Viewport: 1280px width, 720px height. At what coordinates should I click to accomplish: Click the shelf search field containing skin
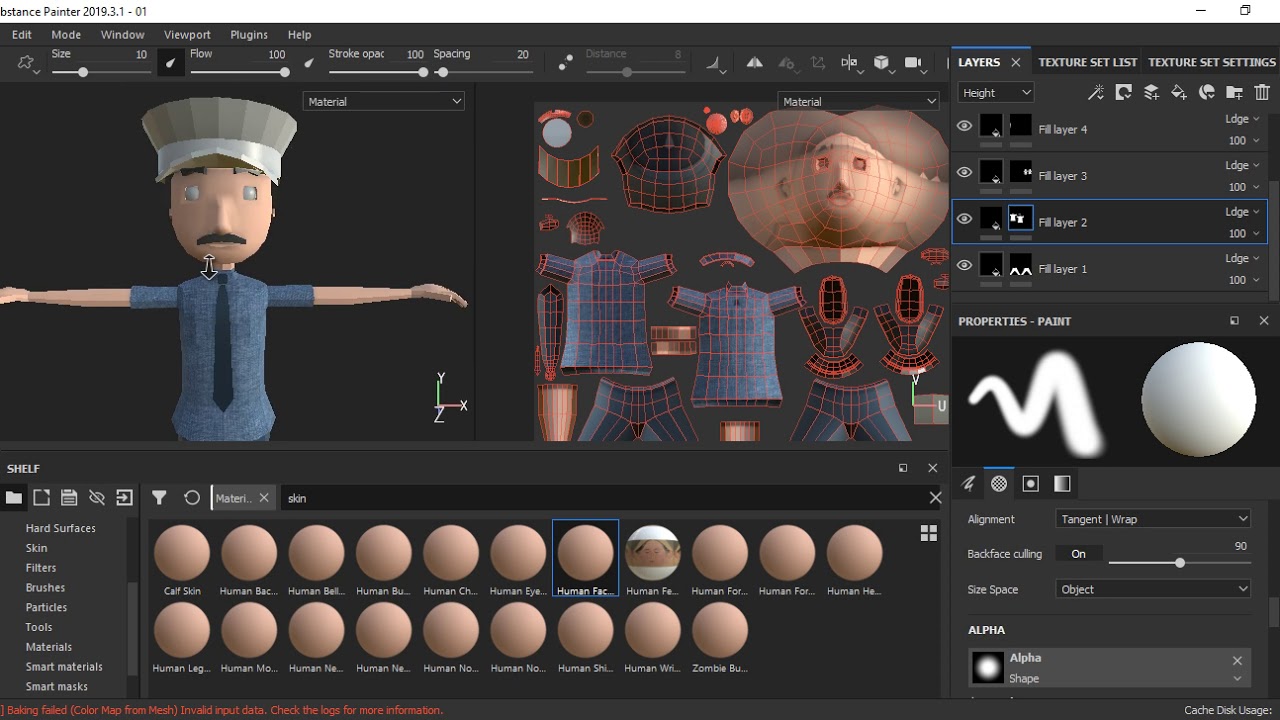click(x=604, y=498)
